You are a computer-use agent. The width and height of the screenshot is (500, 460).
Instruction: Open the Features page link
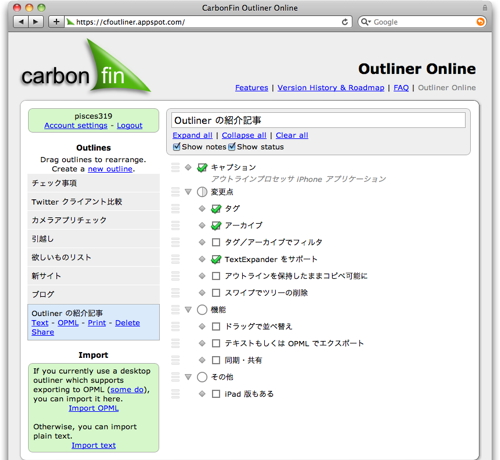pyautogui.click(x=252, y=88)
